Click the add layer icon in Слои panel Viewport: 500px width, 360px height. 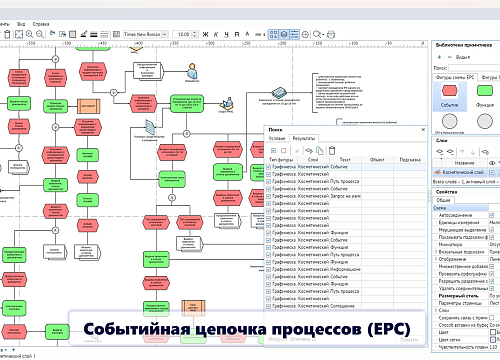[x=440, y=152]
